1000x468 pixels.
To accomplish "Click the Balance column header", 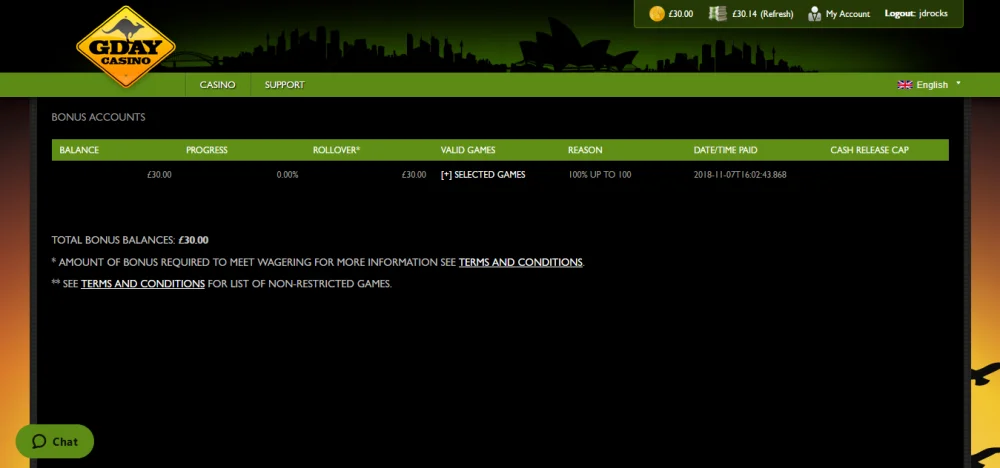I will click(79, 150).
